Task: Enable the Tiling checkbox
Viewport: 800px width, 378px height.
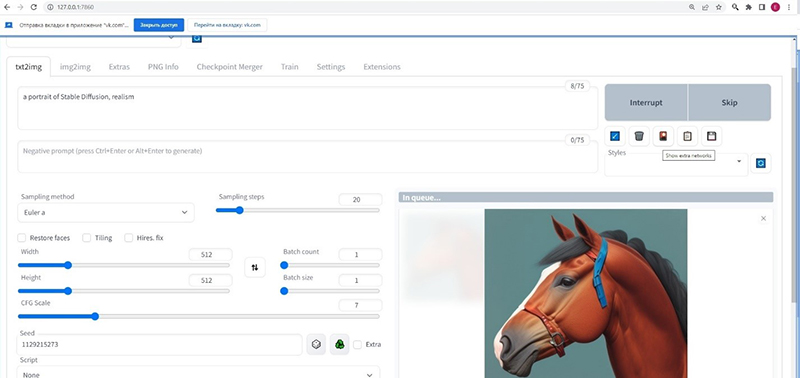Action: click(x=87, y=238)
